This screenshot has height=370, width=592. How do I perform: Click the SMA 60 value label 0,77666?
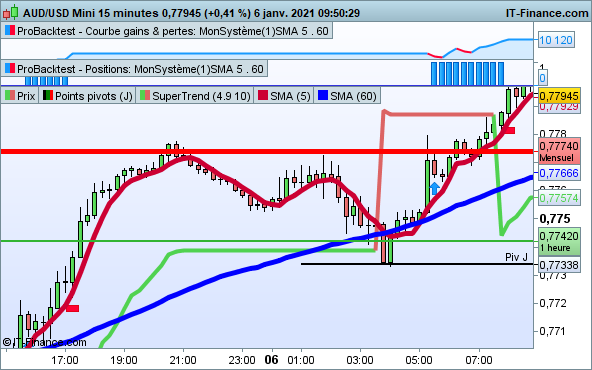coord(559,173)
